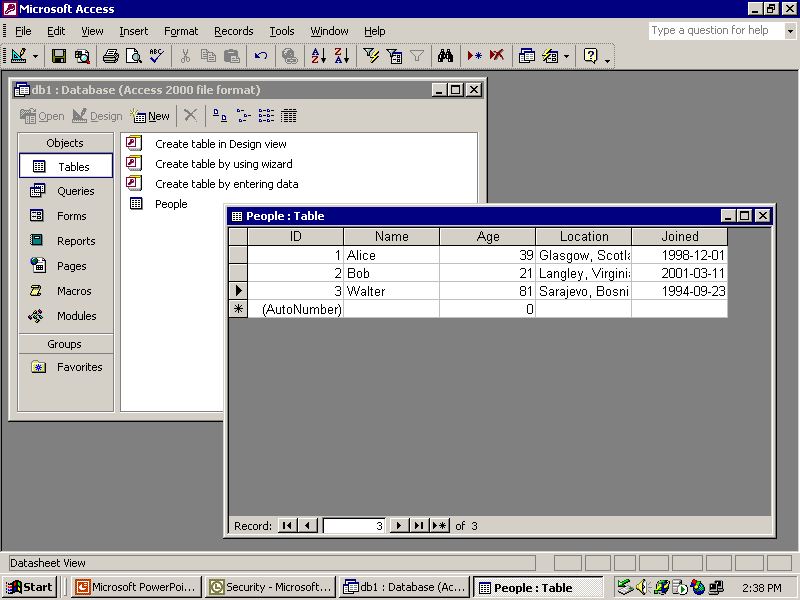This screenshot has height=600, width=800.
Task: Select the row selector for Bob's record
Action: [x=238, y=273]
